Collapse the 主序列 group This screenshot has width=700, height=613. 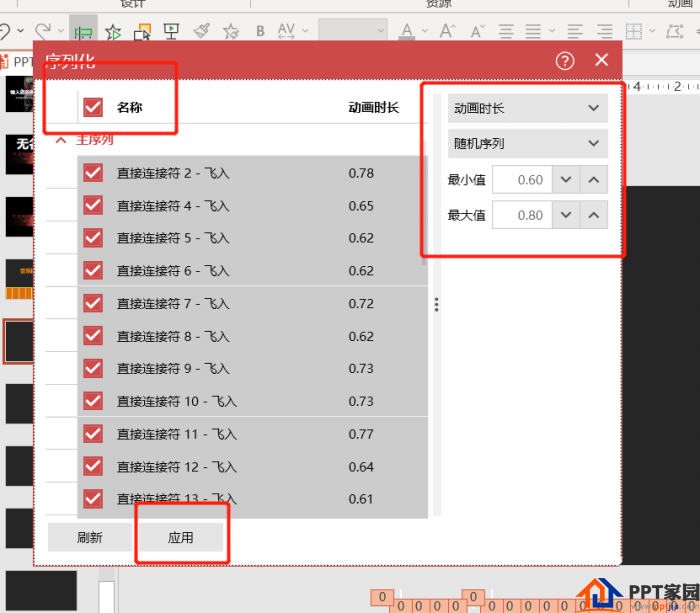point(61,140)
